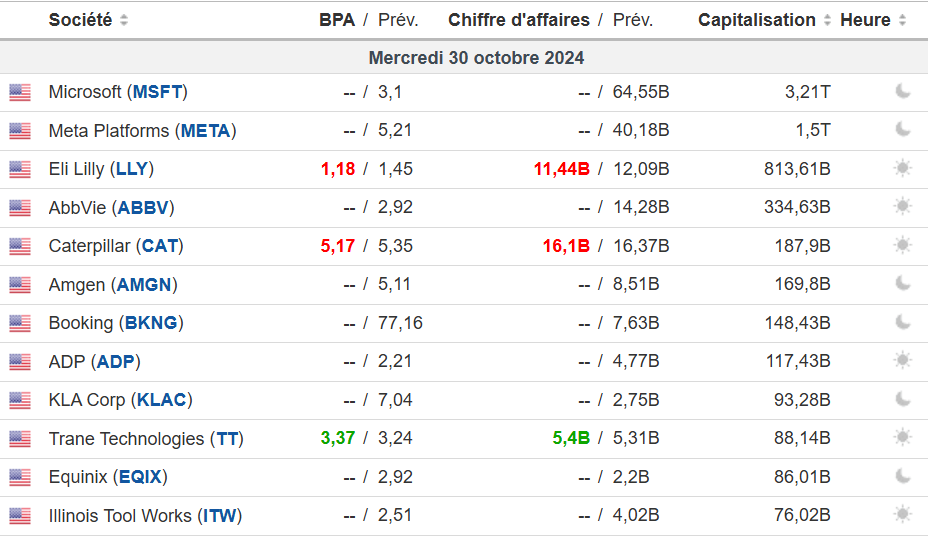Click the US flag icon beside Trane Technologies
This screenshot has height=537, width=928.
(20, 439)
